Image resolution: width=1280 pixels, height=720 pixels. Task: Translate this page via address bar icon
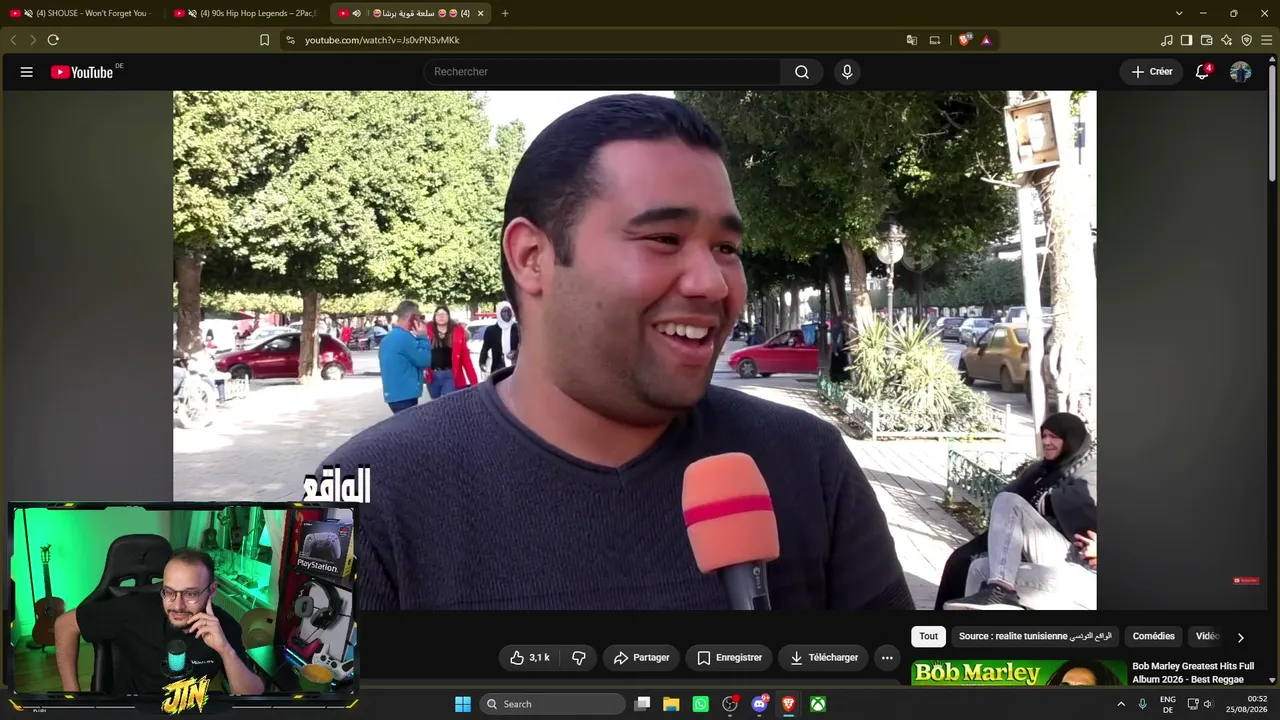[912, 40]
